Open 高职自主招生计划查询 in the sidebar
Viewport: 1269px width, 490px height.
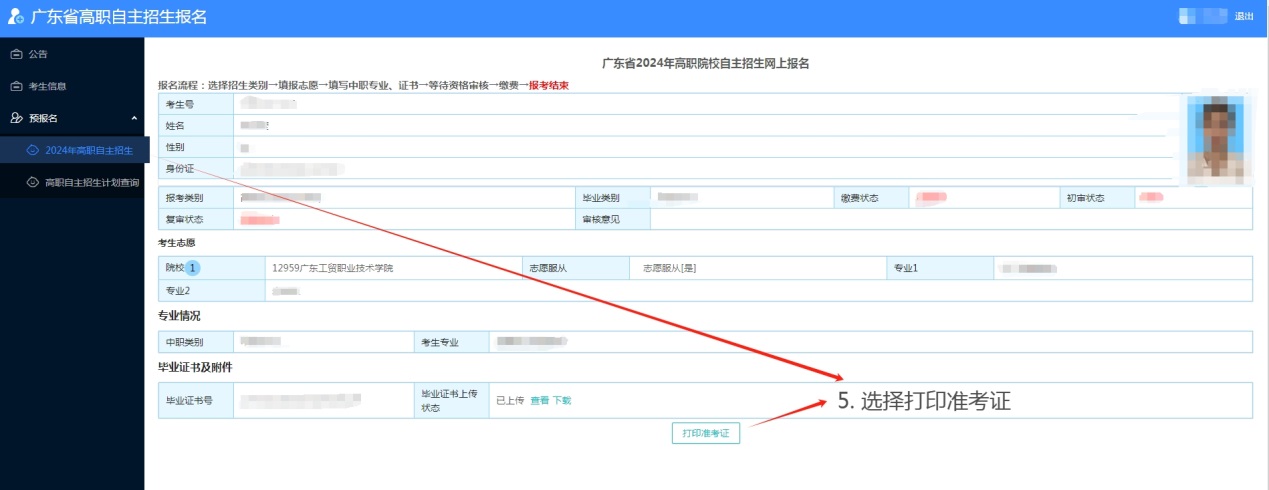[92, 183]
